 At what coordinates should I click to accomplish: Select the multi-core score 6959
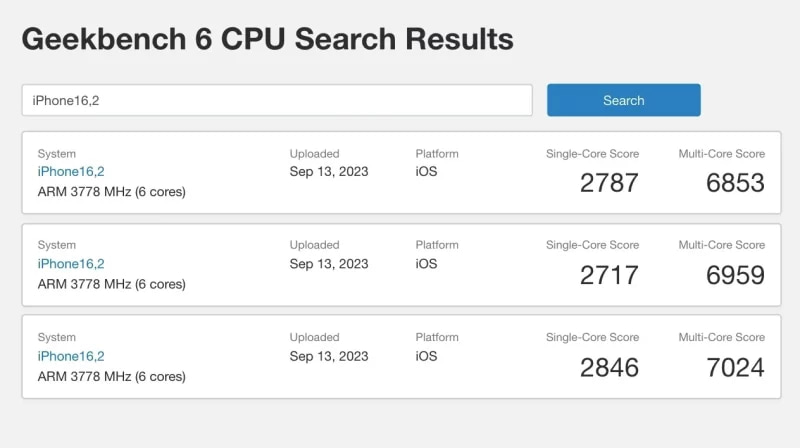pos(735,275)
